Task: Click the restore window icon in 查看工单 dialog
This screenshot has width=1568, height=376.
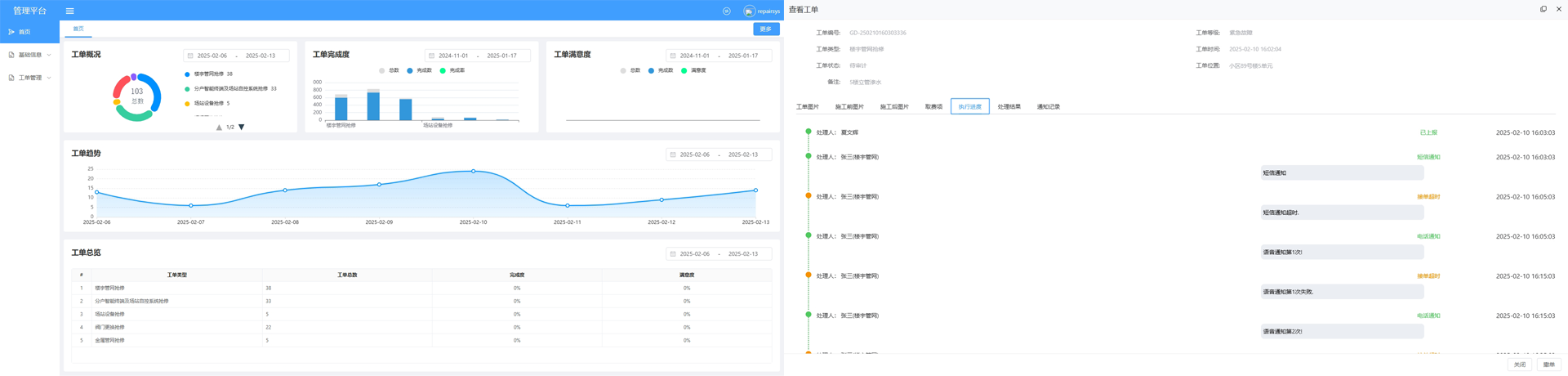Action: (x=1543, y=10)
